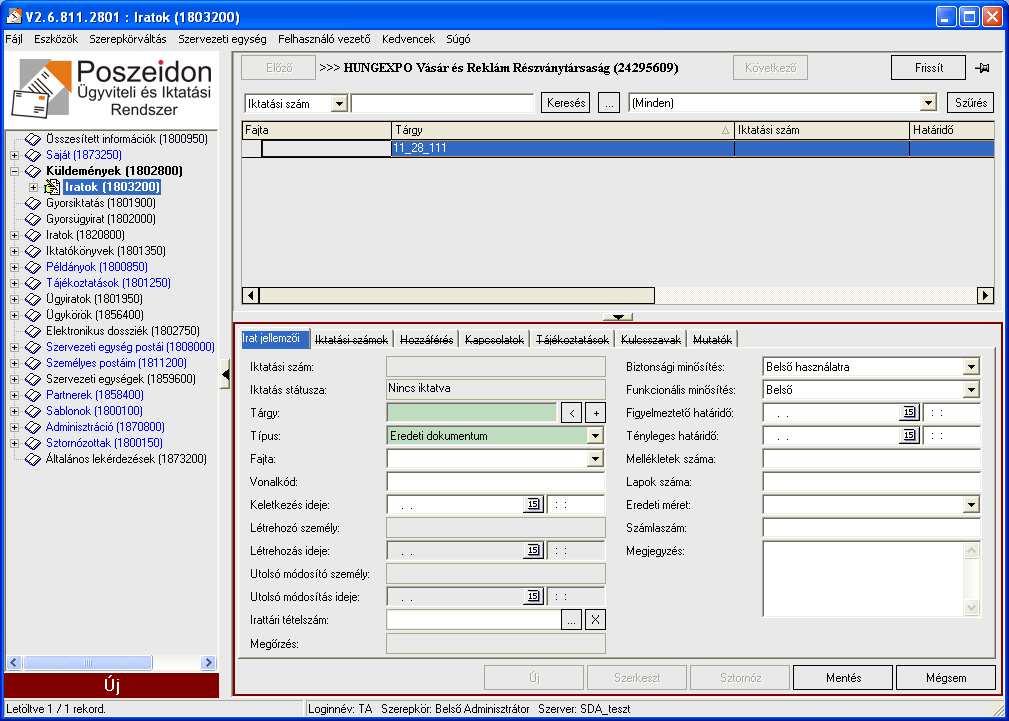Click the left panel's horizontal scrollbar right arrow
1009x721 pixels.
coord(208,662)
